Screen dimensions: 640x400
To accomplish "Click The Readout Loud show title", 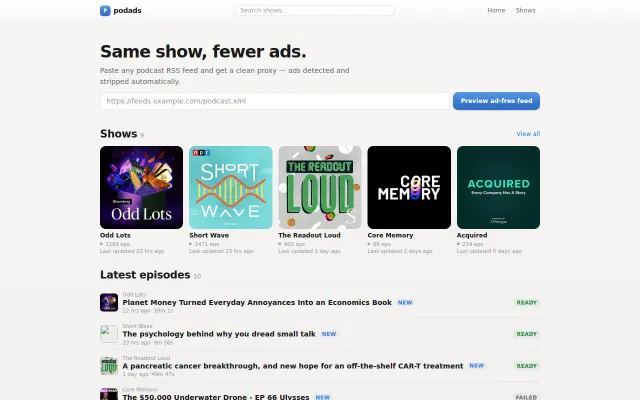I will [x=309, y=236].
